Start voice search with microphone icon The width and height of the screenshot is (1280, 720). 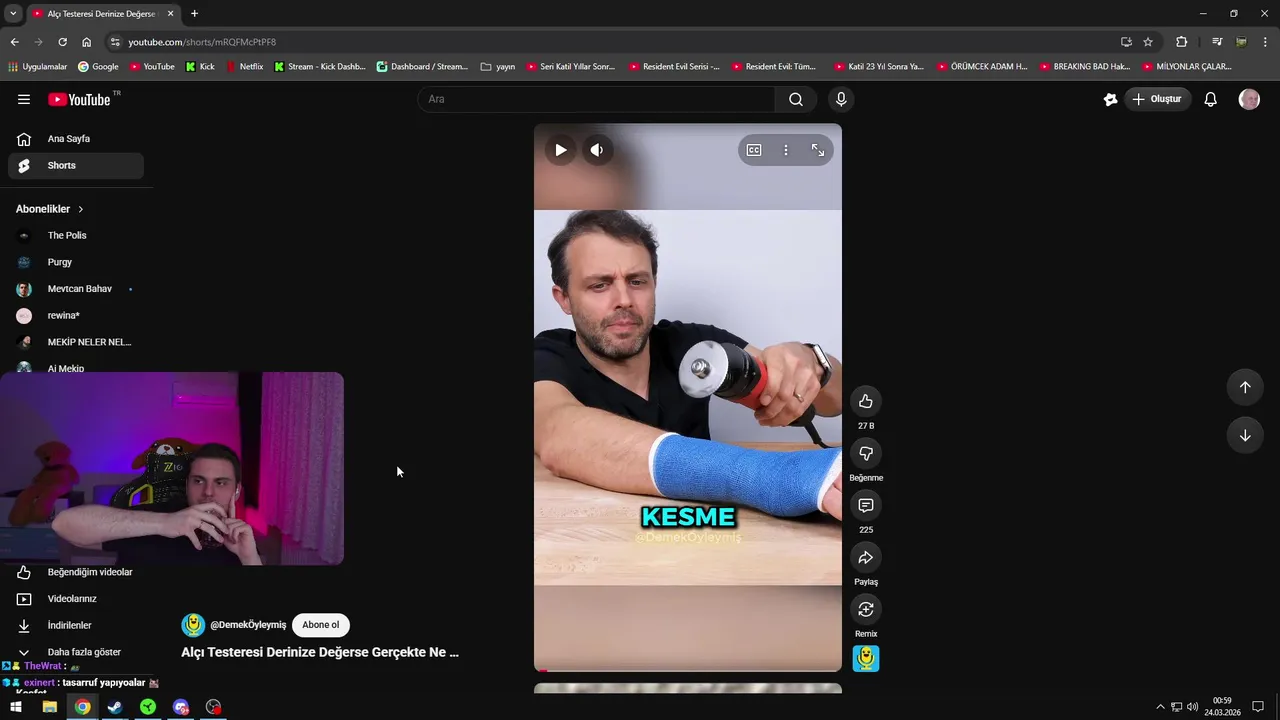841,99
